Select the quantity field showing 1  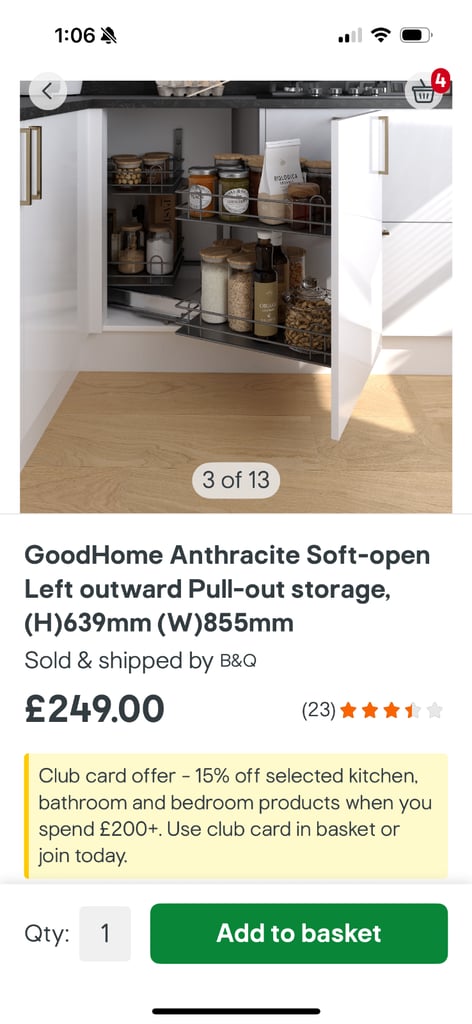pyautogui.click(x=105, y=933)
